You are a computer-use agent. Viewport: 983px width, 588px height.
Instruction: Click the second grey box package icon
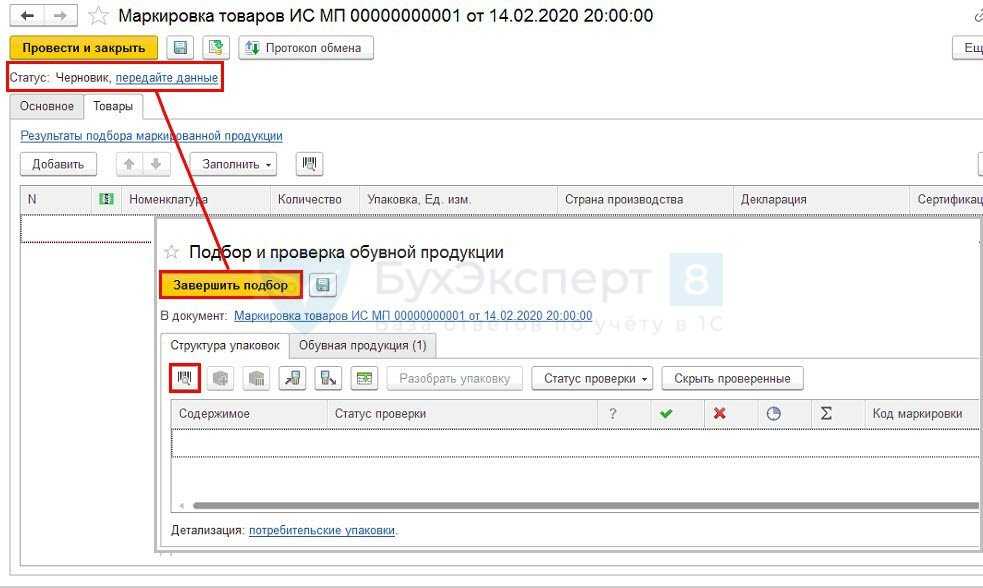click(x=256, y=378)
